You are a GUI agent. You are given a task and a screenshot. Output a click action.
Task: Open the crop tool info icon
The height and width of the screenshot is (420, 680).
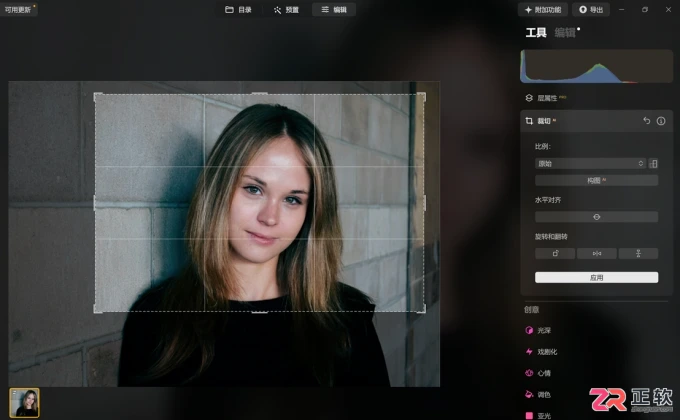(x=661, y=121)
